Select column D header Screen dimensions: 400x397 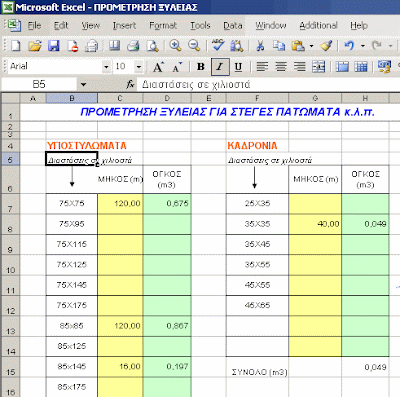click(167, 98)
